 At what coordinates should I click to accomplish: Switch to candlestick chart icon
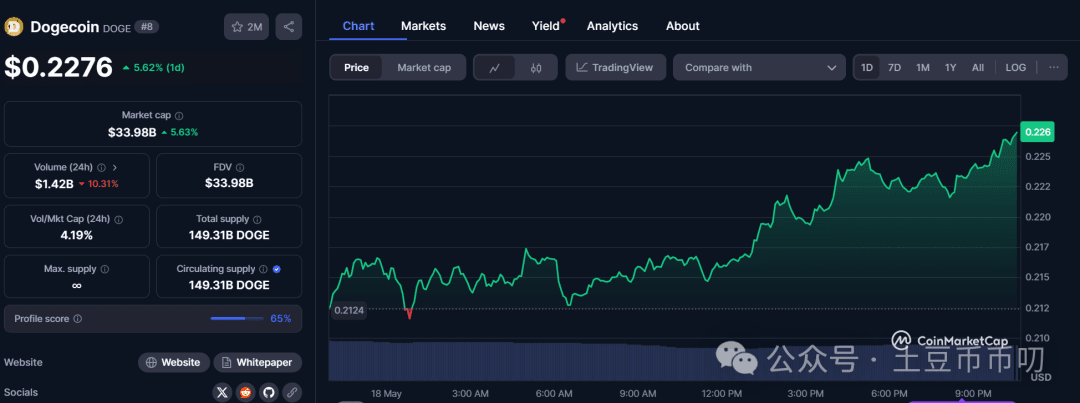536,68
